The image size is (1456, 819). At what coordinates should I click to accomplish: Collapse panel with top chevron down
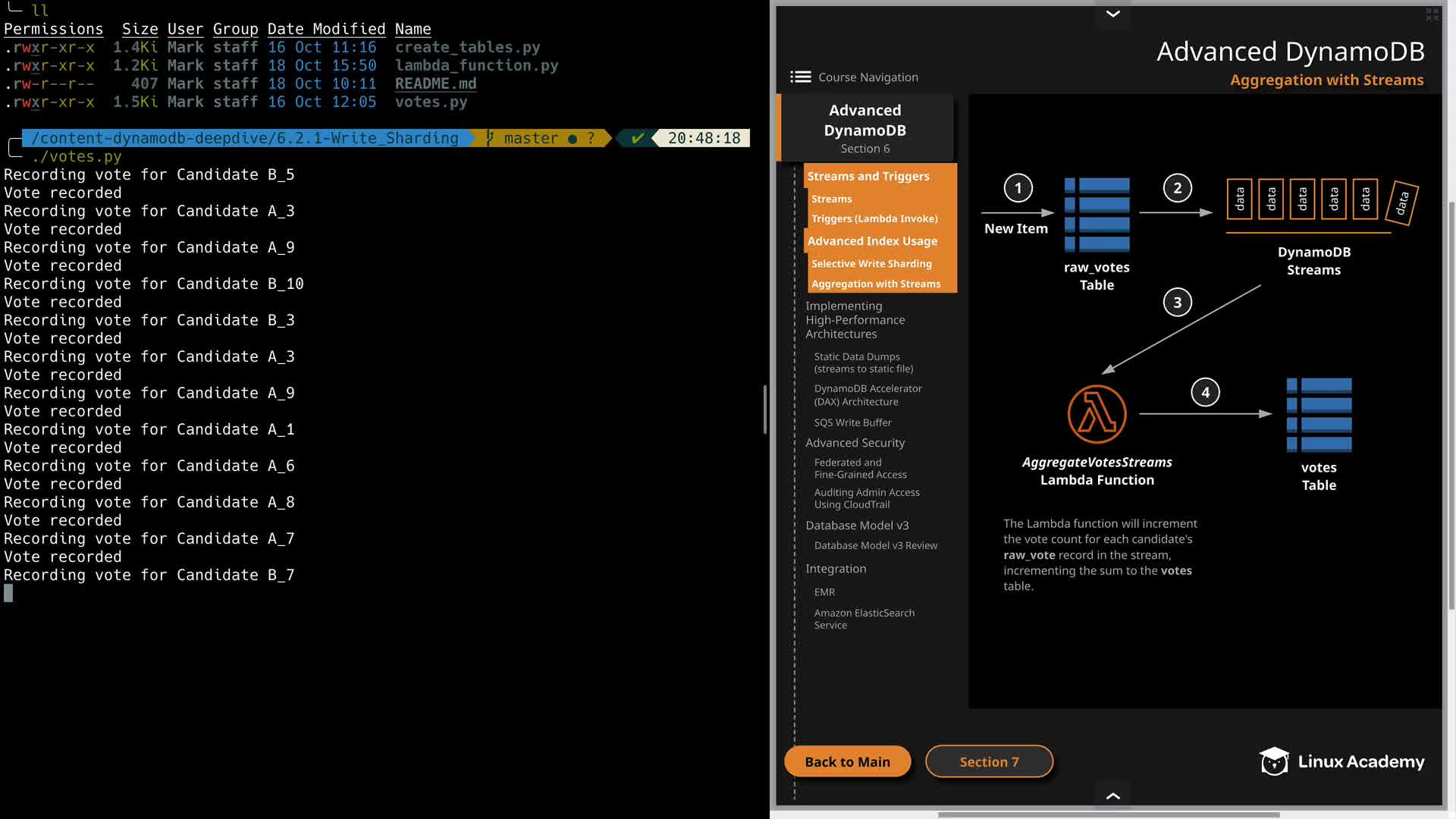click(x=1112, y=14)
